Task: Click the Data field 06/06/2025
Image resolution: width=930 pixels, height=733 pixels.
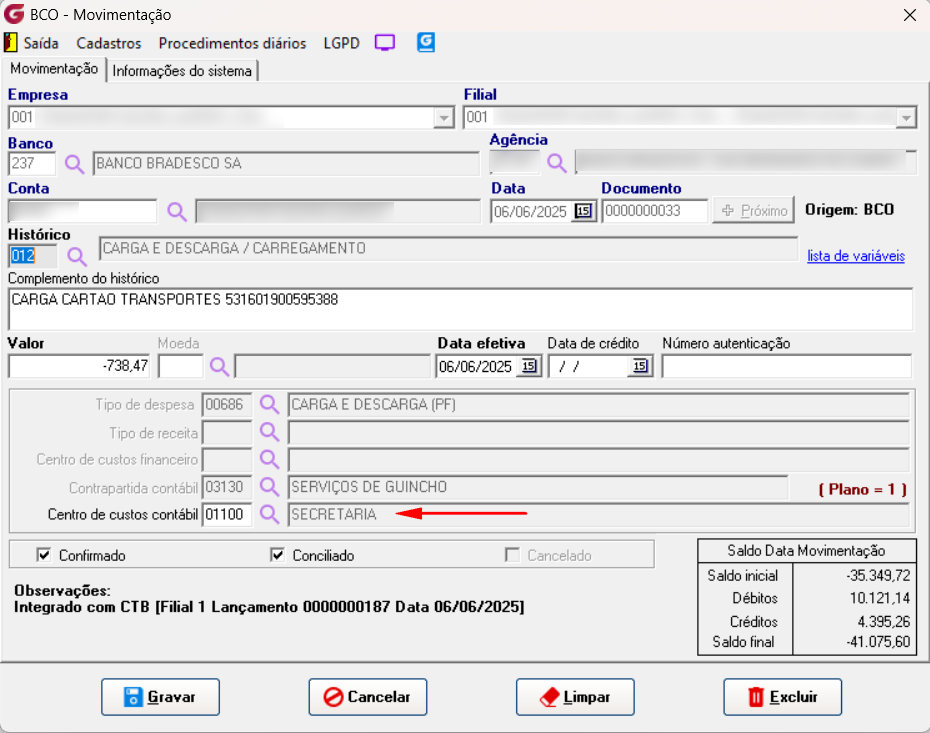Action: [532, 212]
